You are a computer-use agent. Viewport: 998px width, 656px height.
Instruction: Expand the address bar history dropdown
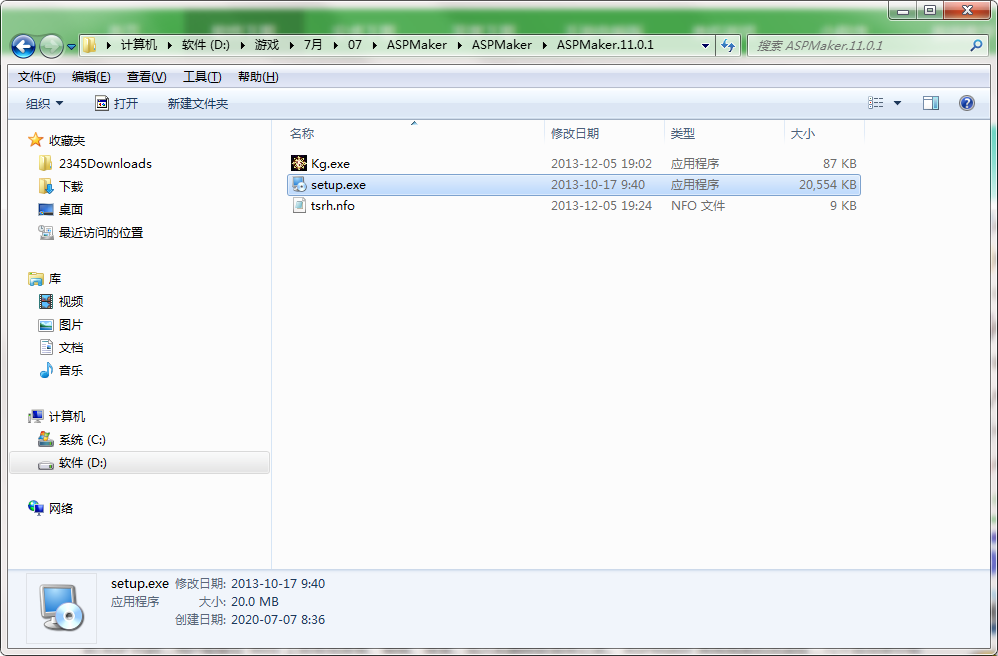point(705,45)
